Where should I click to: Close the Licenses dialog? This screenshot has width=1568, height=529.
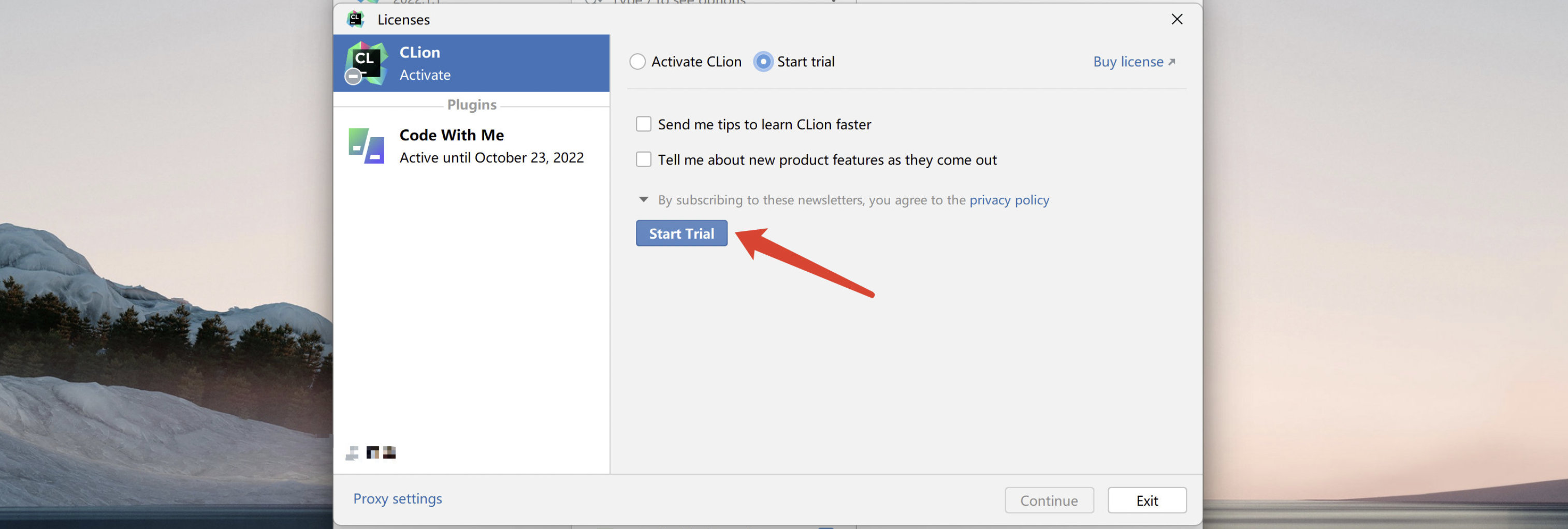(1177, 20)
